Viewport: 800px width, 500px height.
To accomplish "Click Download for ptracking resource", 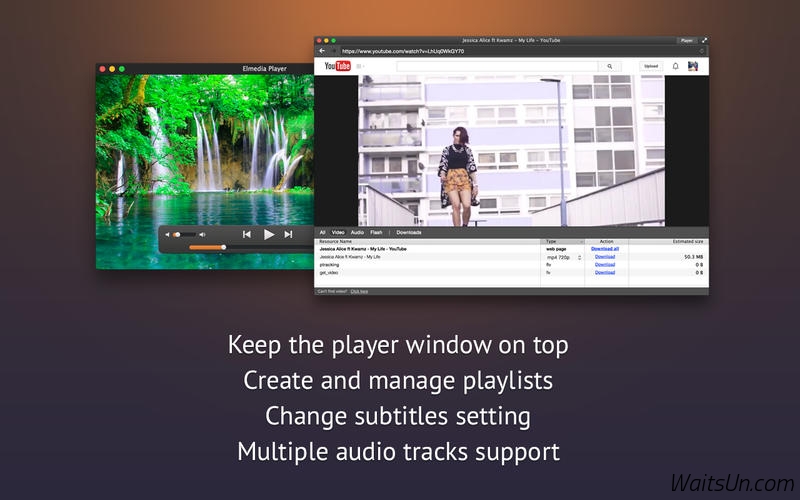I will click(605, 265).
